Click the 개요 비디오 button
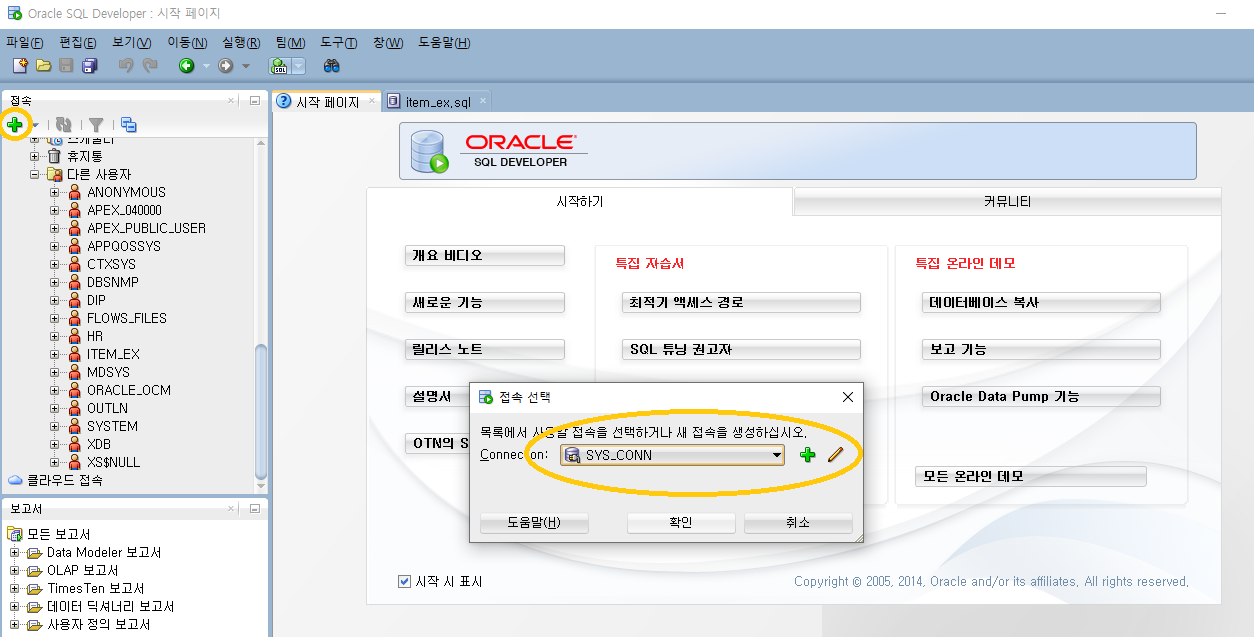1254x637 pixels. tap(485, 255)
